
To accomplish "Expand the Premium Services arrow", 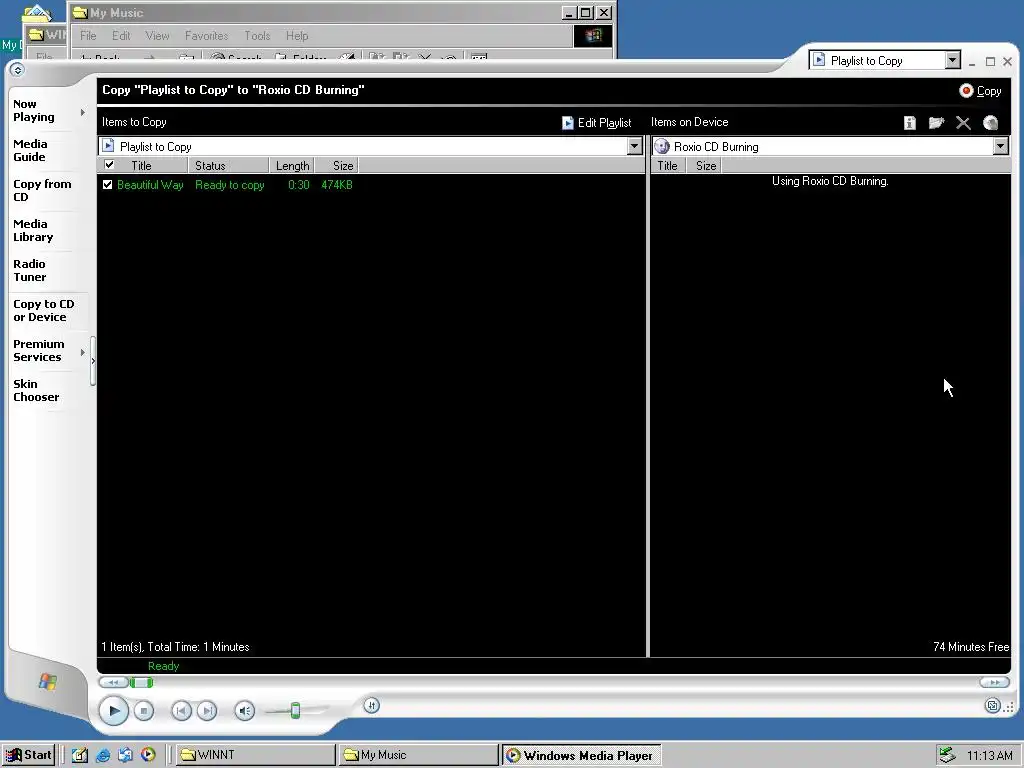I will [x=83, y=352].
